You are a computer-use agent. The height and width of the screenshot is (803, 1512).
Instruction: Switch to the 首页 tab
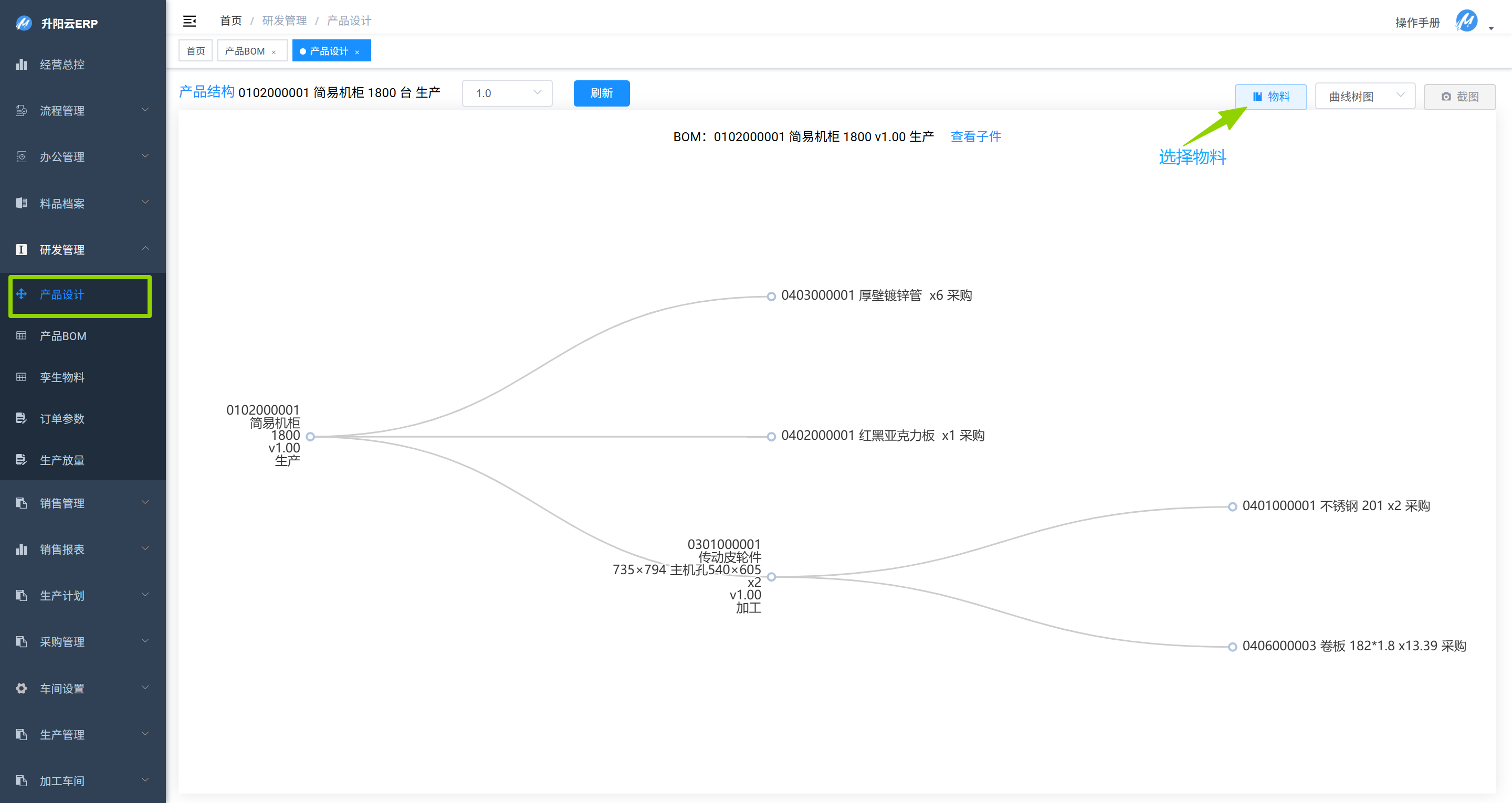195,51
